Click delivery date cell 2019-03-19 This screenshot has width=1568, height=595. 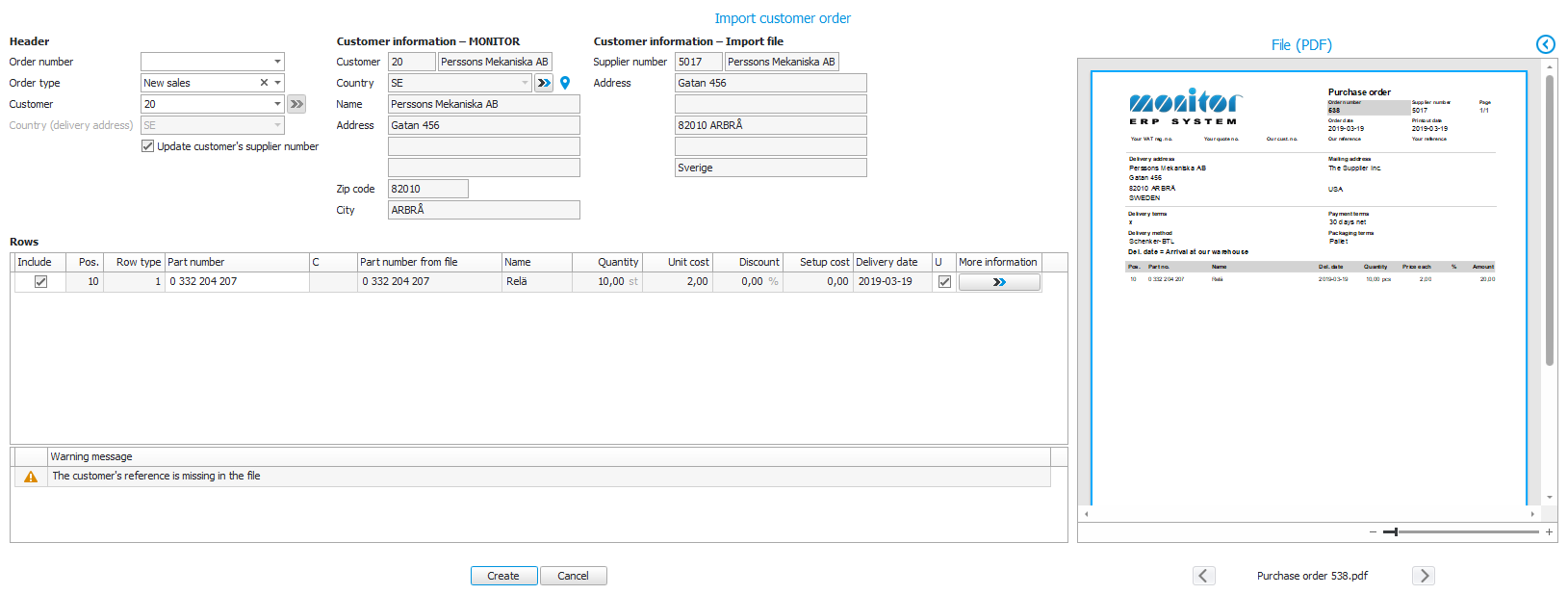point(892,282)
